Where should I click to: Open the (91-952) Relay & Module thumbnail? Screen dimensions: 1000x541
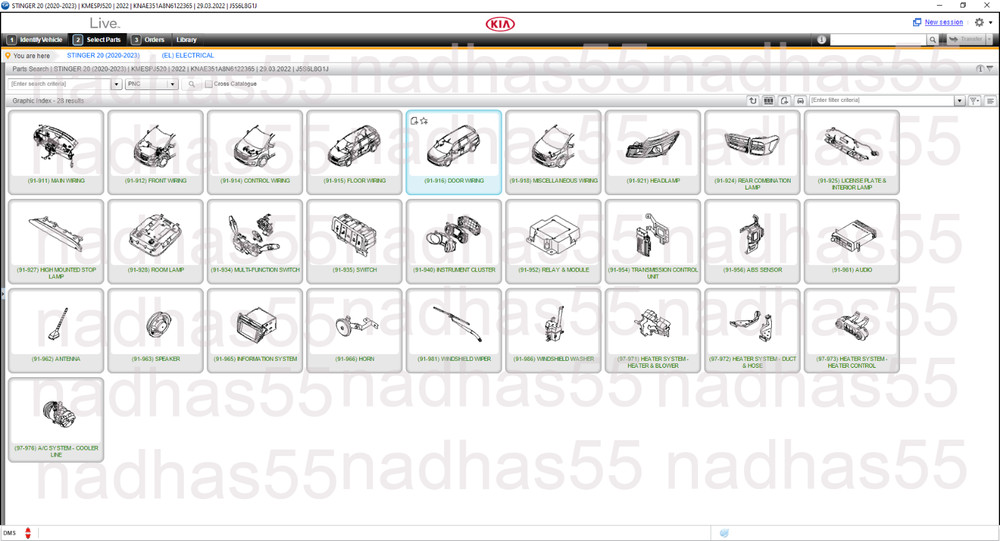[554, 242]
